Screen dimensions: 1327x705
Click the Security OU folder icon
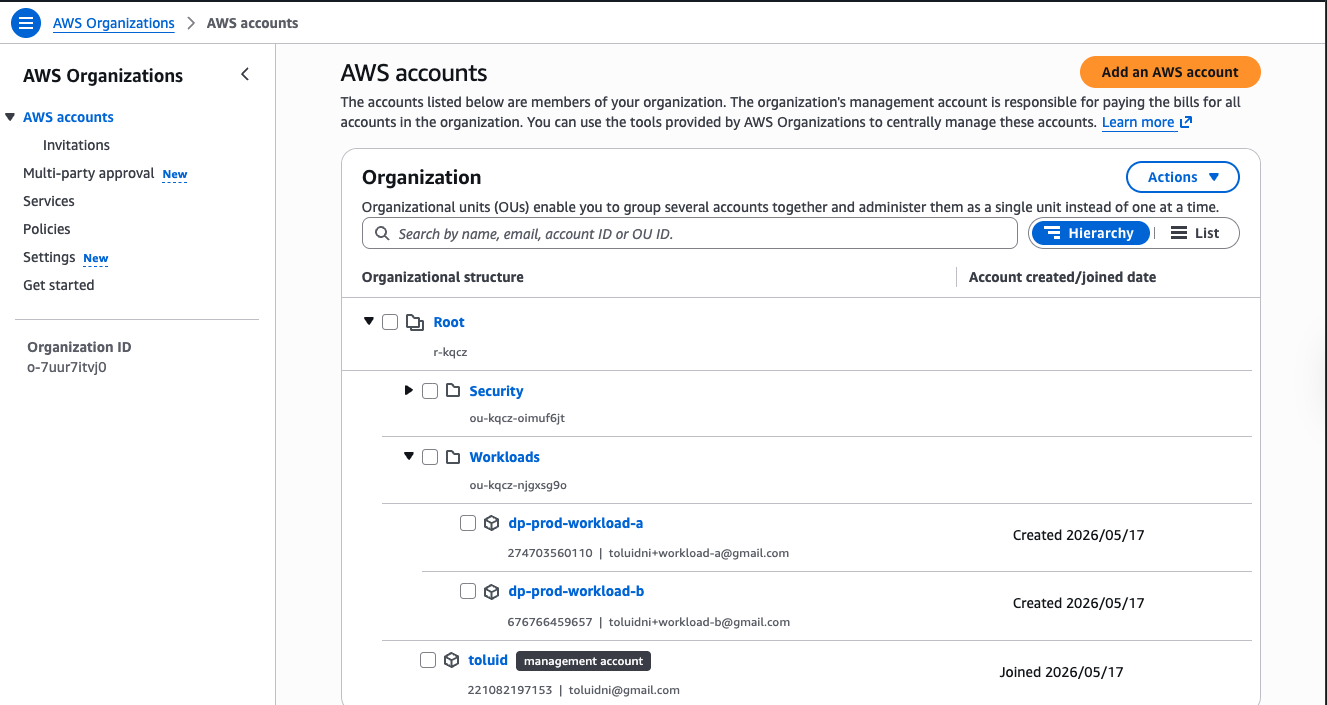[x=453, y=391]
